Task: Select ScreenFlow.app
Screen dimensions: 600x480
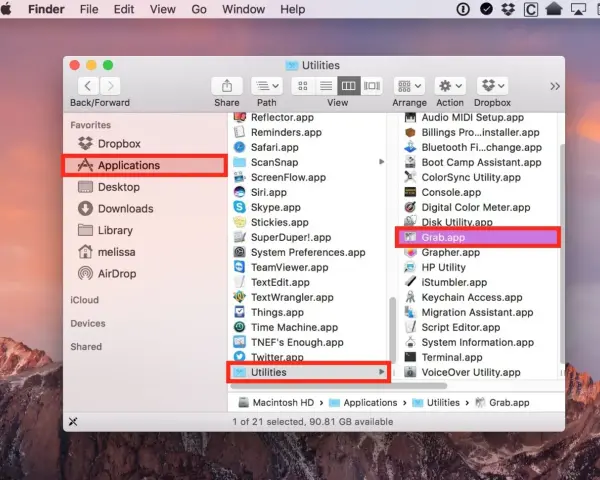Action: [308, 177]
